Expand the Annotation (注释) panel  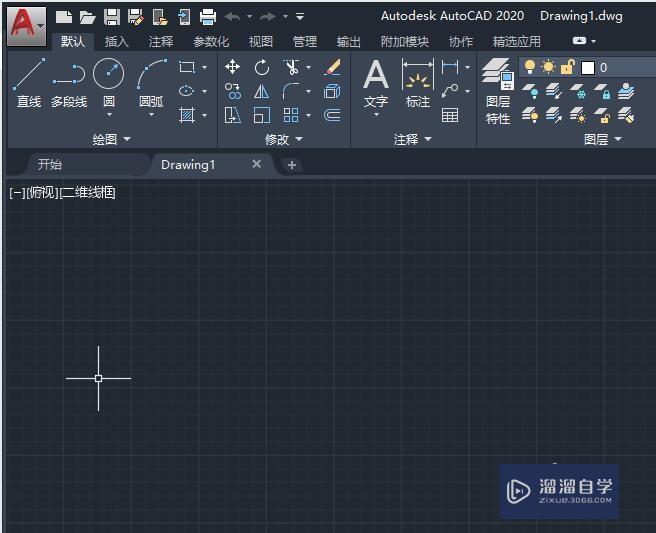413,139
